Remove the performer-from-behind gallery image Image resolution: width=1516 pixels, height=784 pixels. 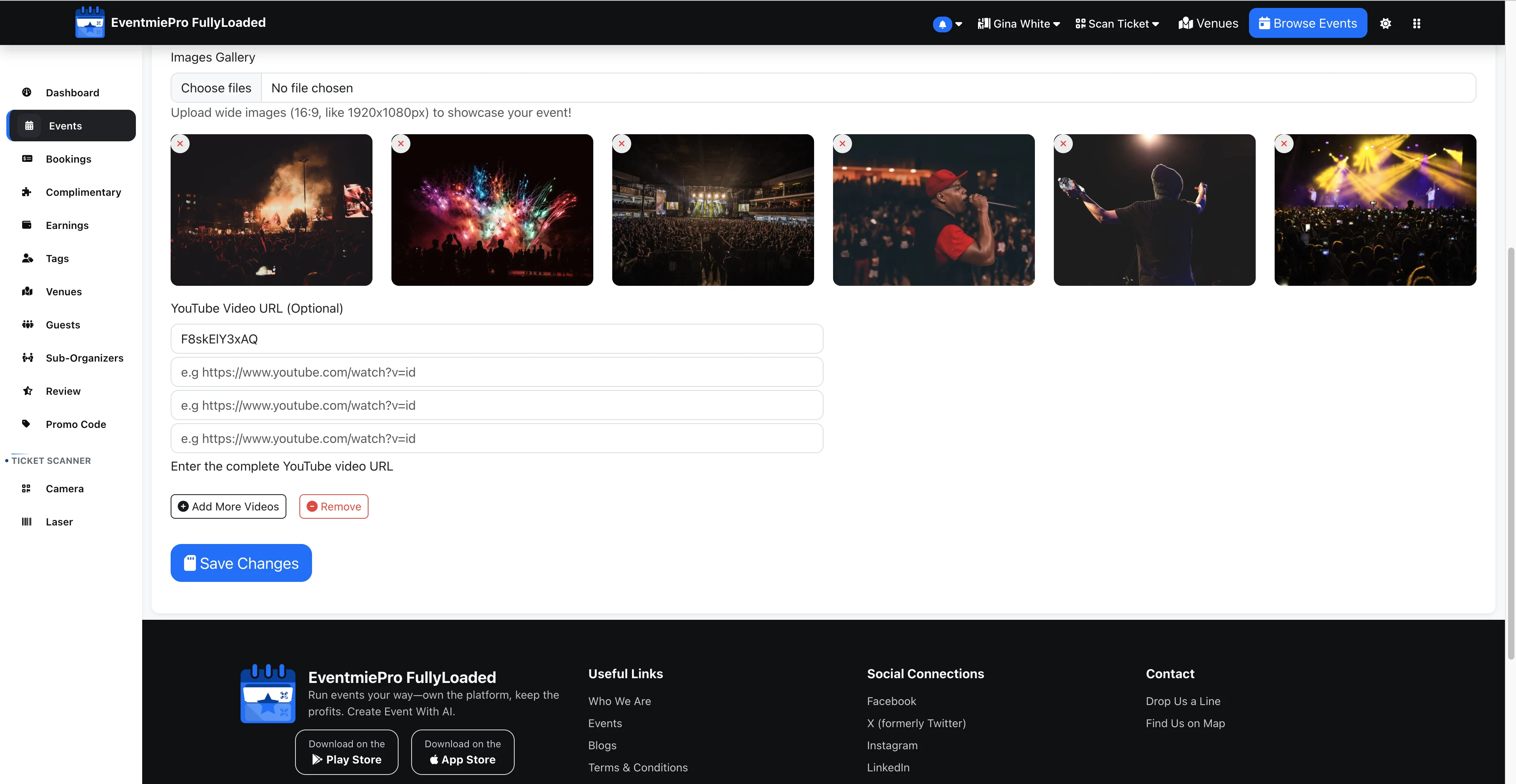coord(1063,144)
